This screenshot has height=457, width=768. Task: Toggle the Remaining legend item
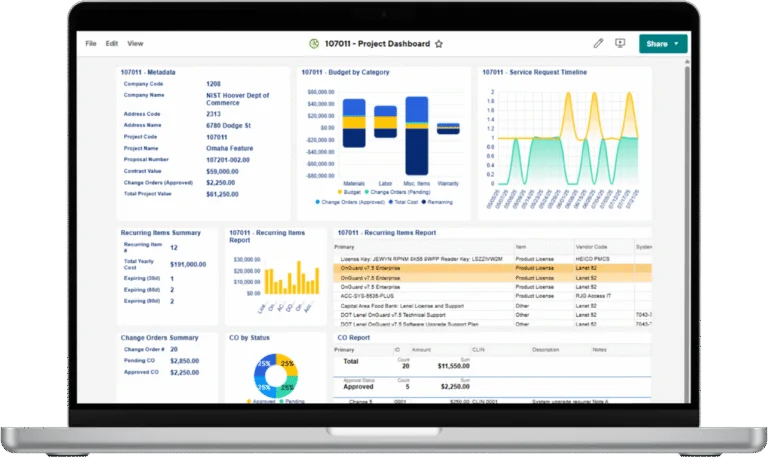(x=424, y=201)
